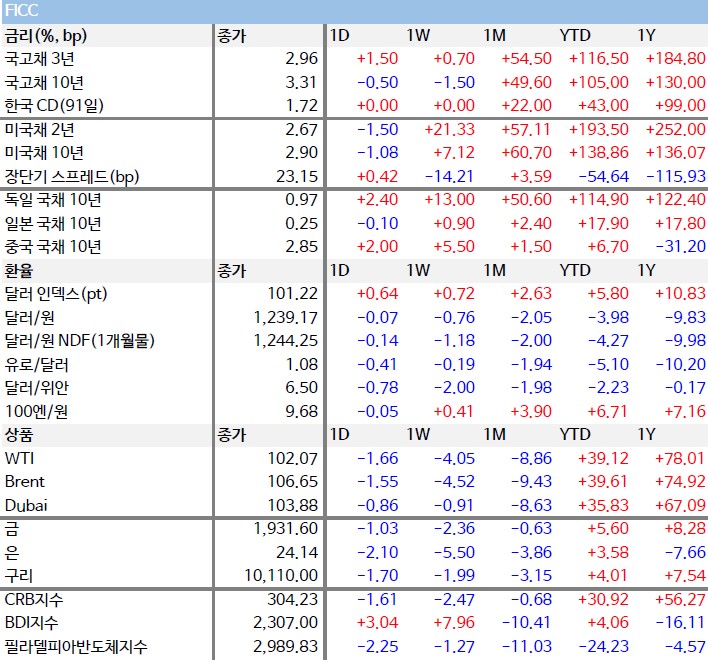
Task: Select 미국채 2년 1W value +21.33
Action: [449, 130]
